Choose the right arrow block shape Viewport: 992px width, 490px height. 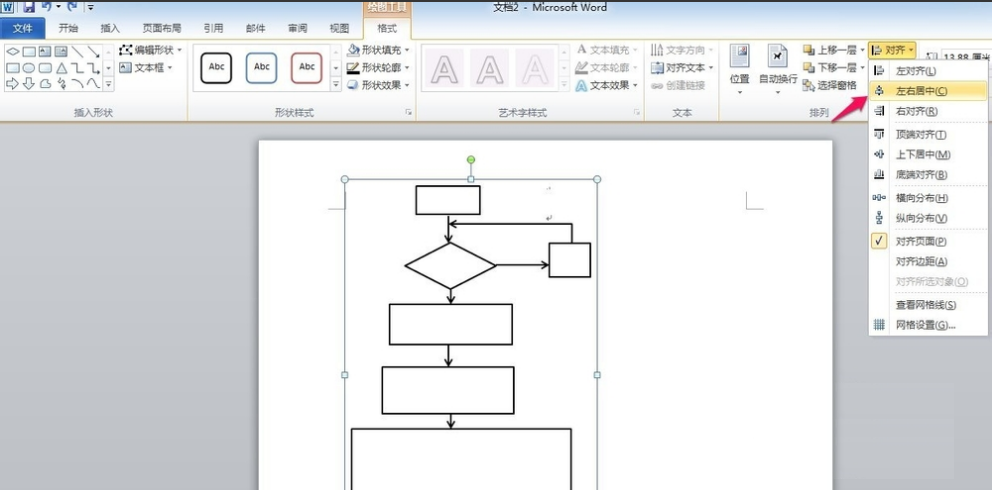13,83
